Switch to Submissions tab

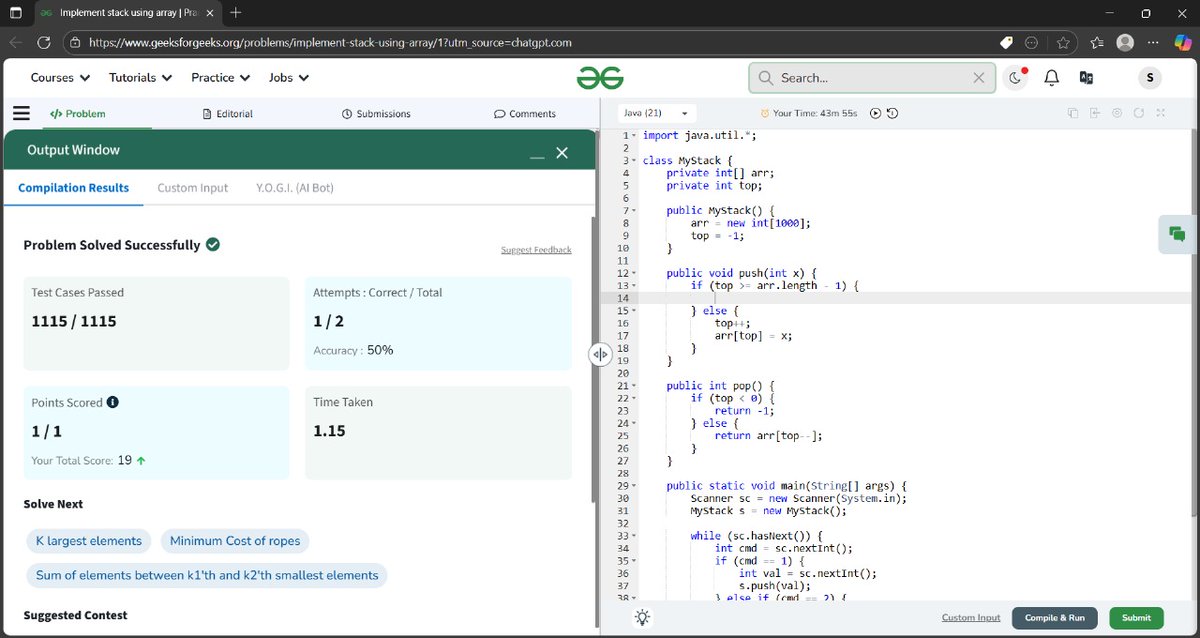point(376,114)
